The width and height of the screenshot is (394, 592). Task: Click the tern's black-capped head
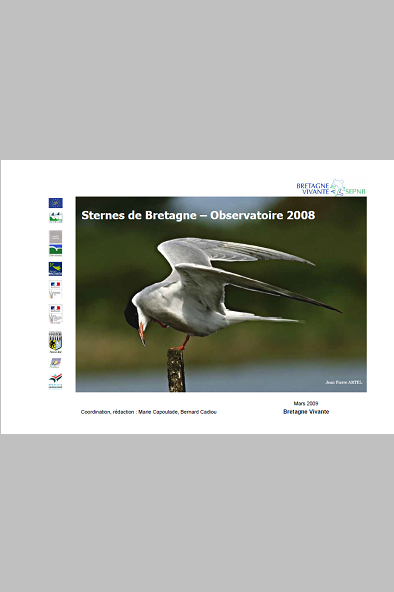tap(133, 314)
